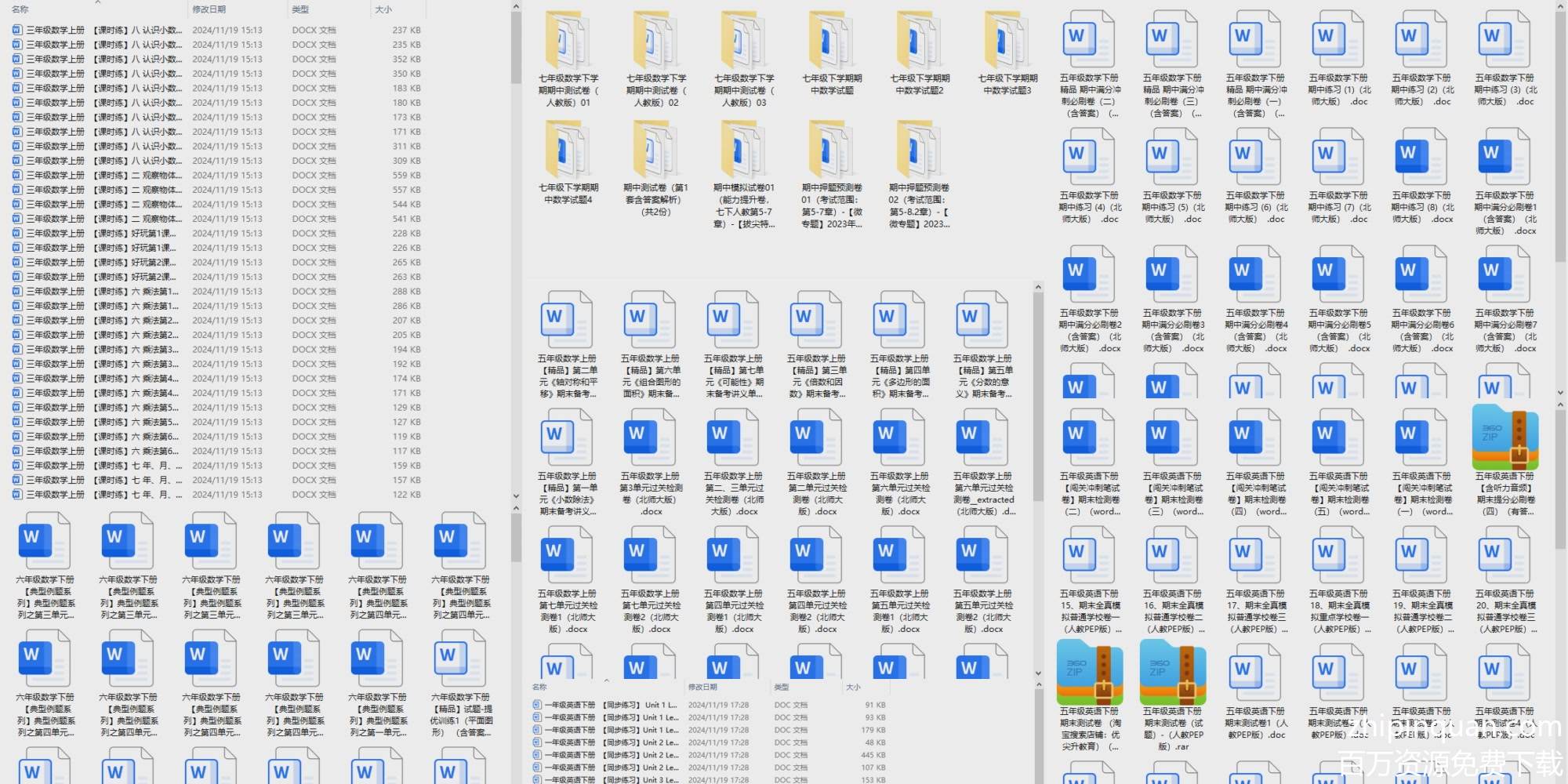Screen dimensions: 1568x784
Task: Select the 360 ZIP archive 五年级英语下册【含听力音频】
Action: click(1504, 437)
